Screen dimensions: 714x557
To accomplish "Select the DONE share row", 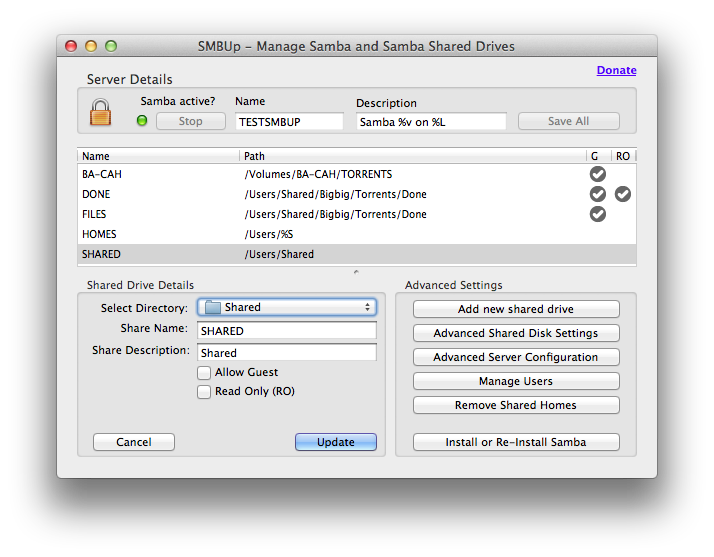I will [357, 194].
